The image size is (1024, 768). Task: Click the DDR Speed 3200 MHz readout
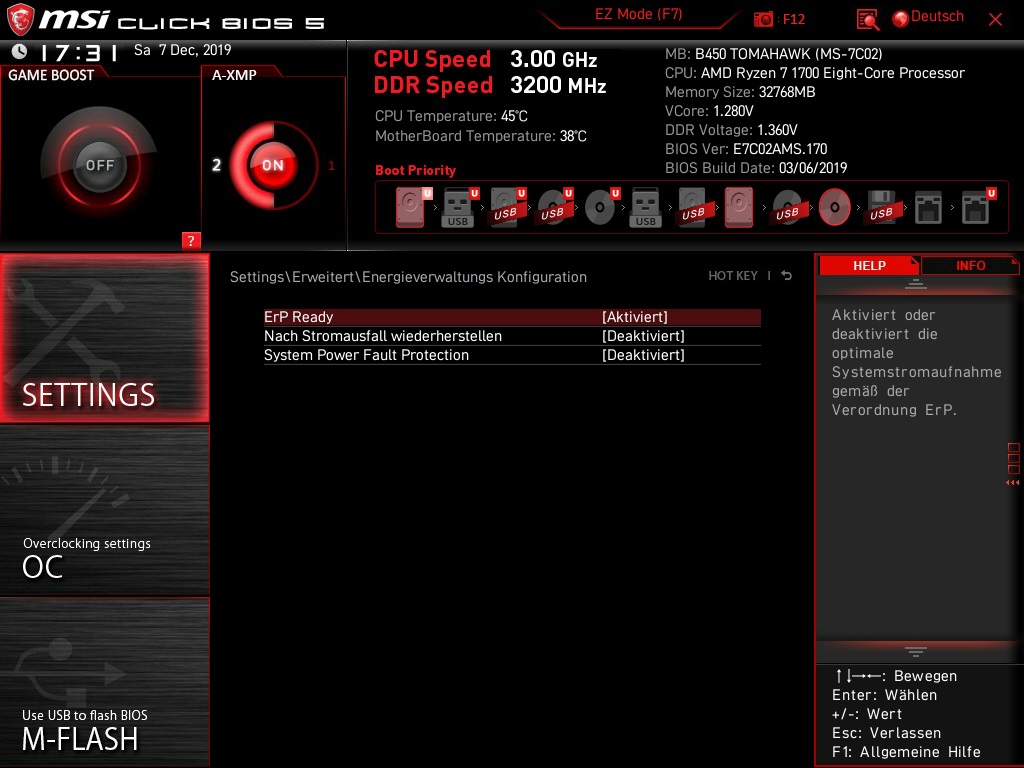coord(490,86)
